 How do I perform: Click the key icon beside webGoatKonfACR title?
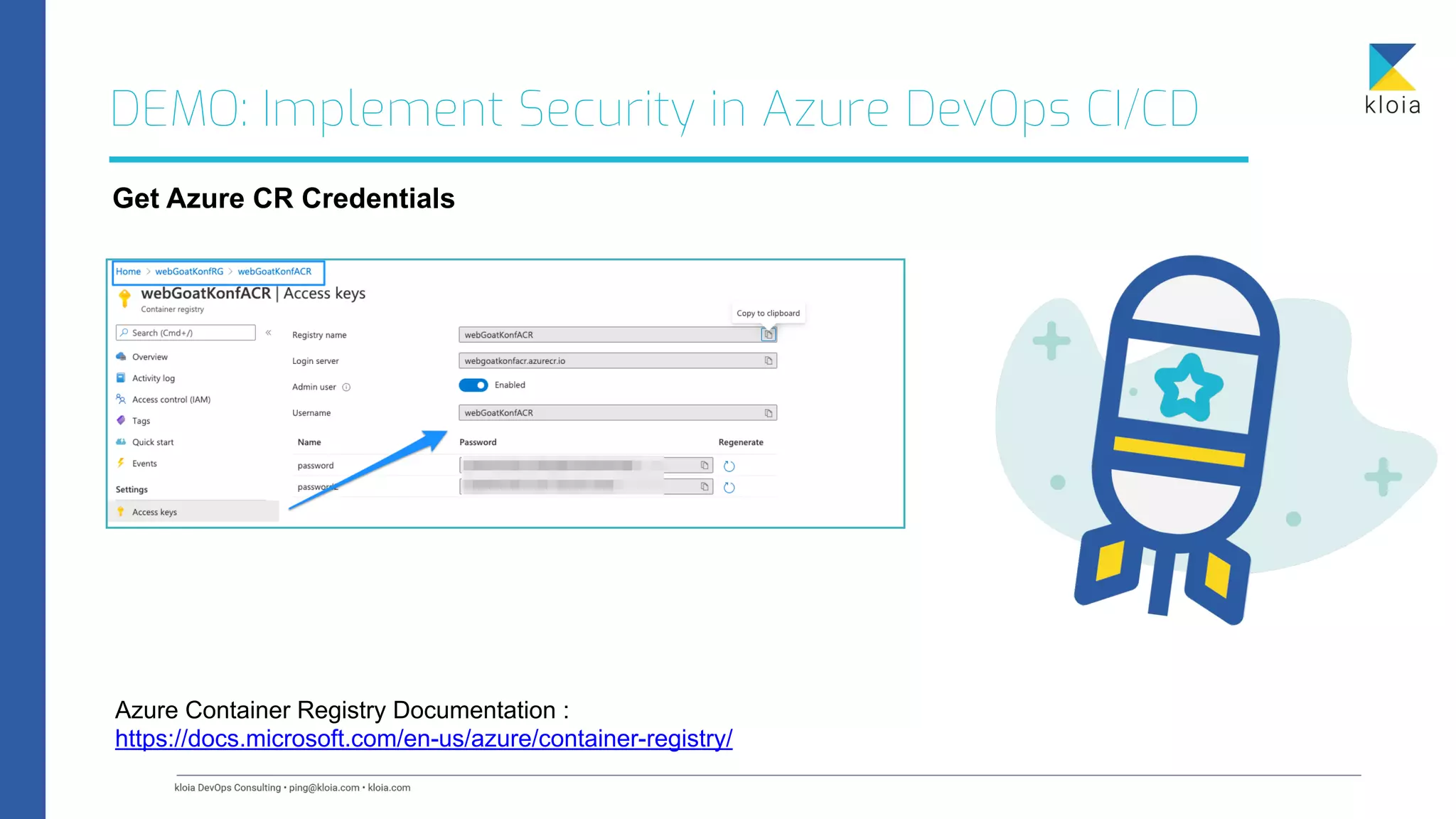point(124,298)
